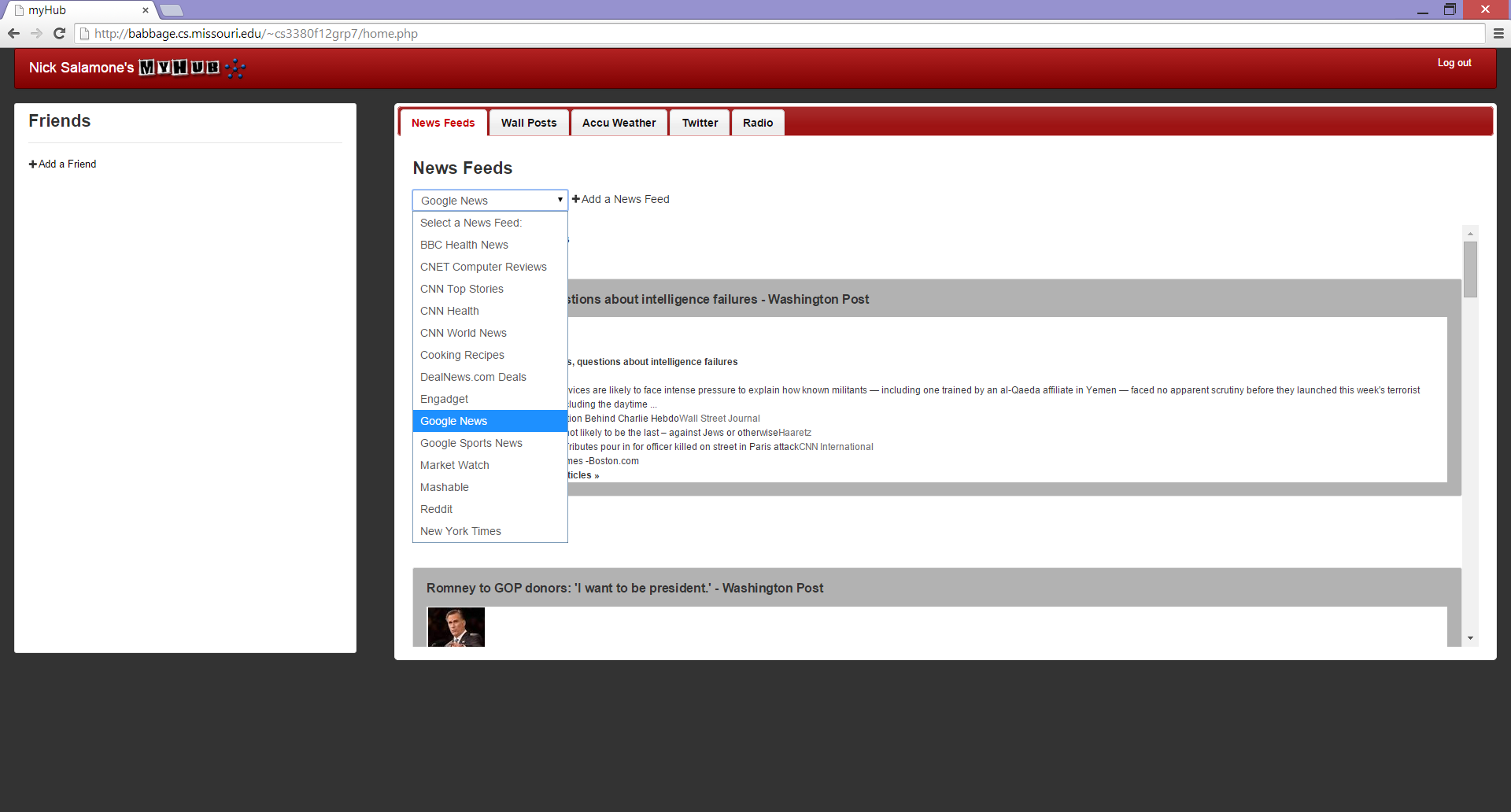Click Wall Street Journal source link
This screenshot has height=812, width=1511.
click(719, 419)
